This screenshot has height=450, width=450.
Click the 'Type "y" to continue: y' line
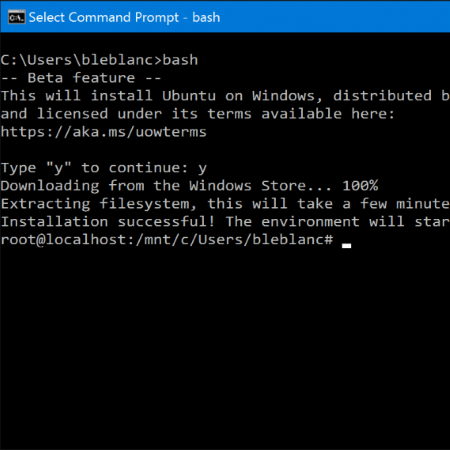coord(104,168)
